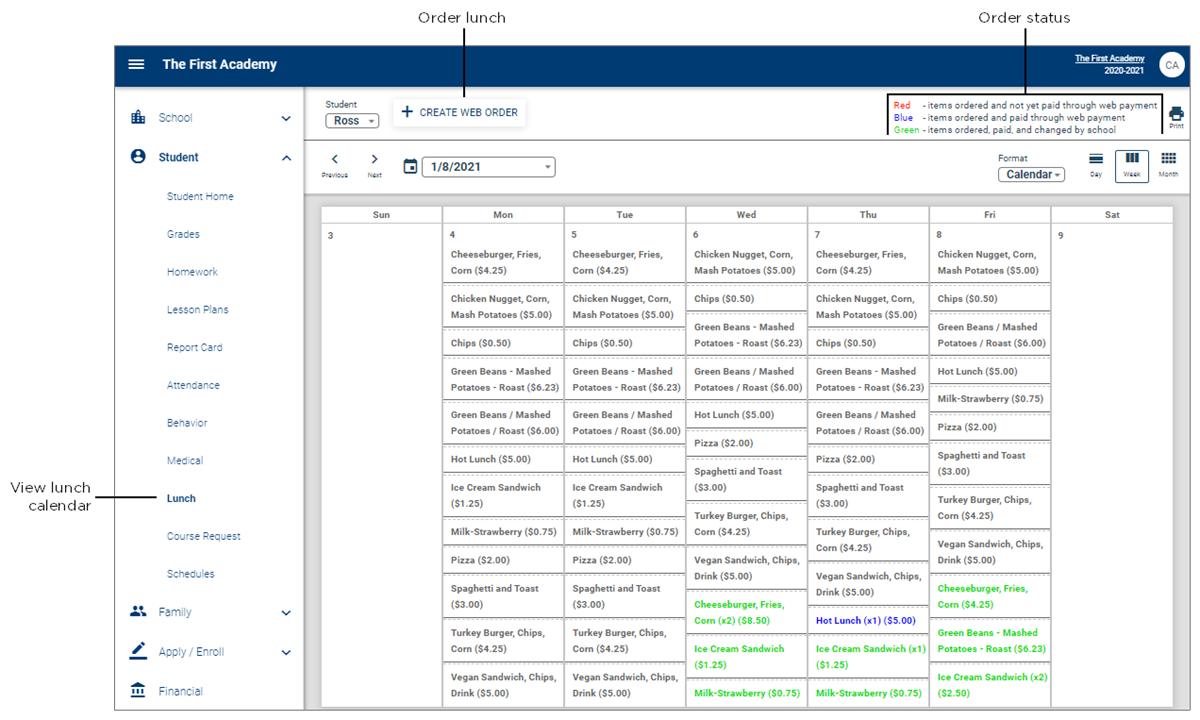Image resolution: width=1200 pixels, height=720 pixels.
Task: Open the Format Calendar dropdown
Action: 1031,174
